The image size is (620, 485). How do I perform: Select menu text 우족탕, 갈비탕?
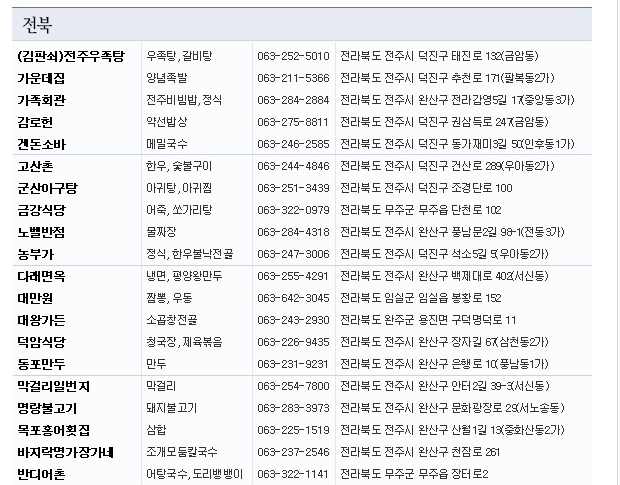click(x=179, y=56)
